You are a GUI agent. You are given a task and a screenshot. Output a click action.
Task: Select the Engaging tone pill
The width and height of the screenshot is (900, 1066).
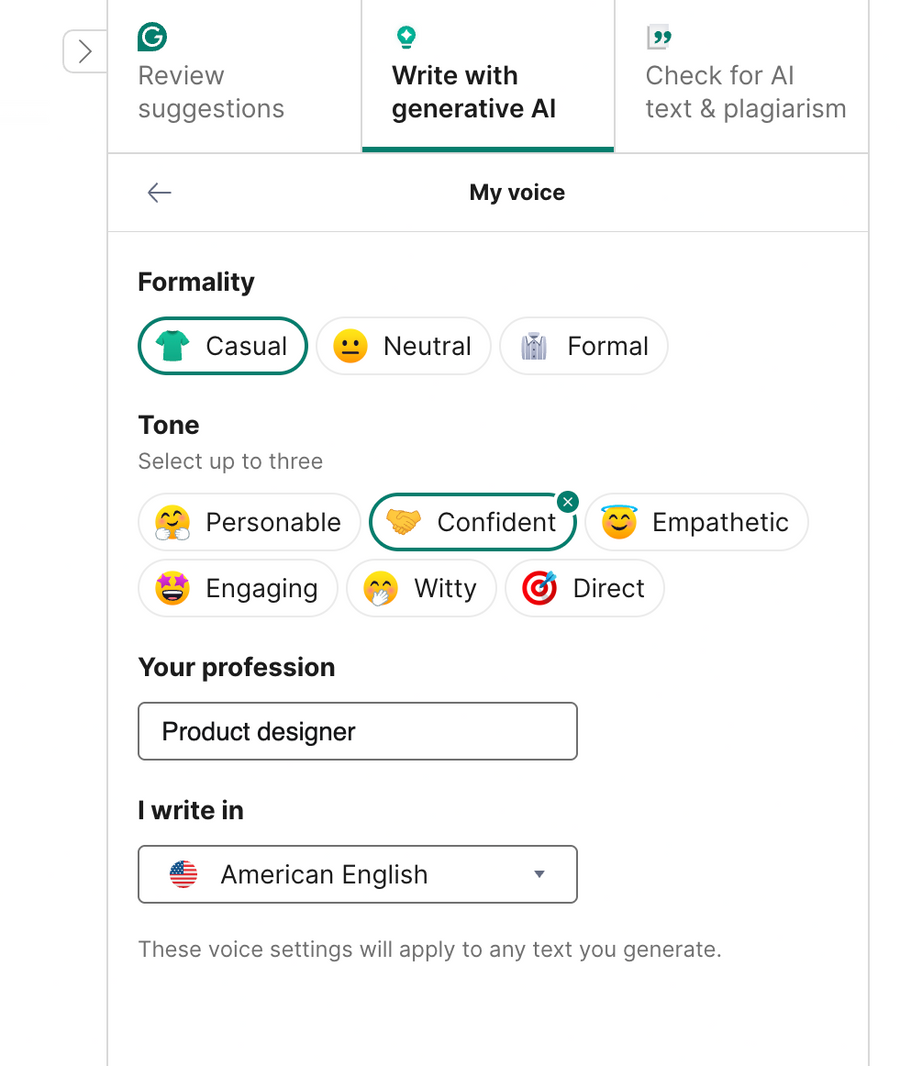(237, 588)
